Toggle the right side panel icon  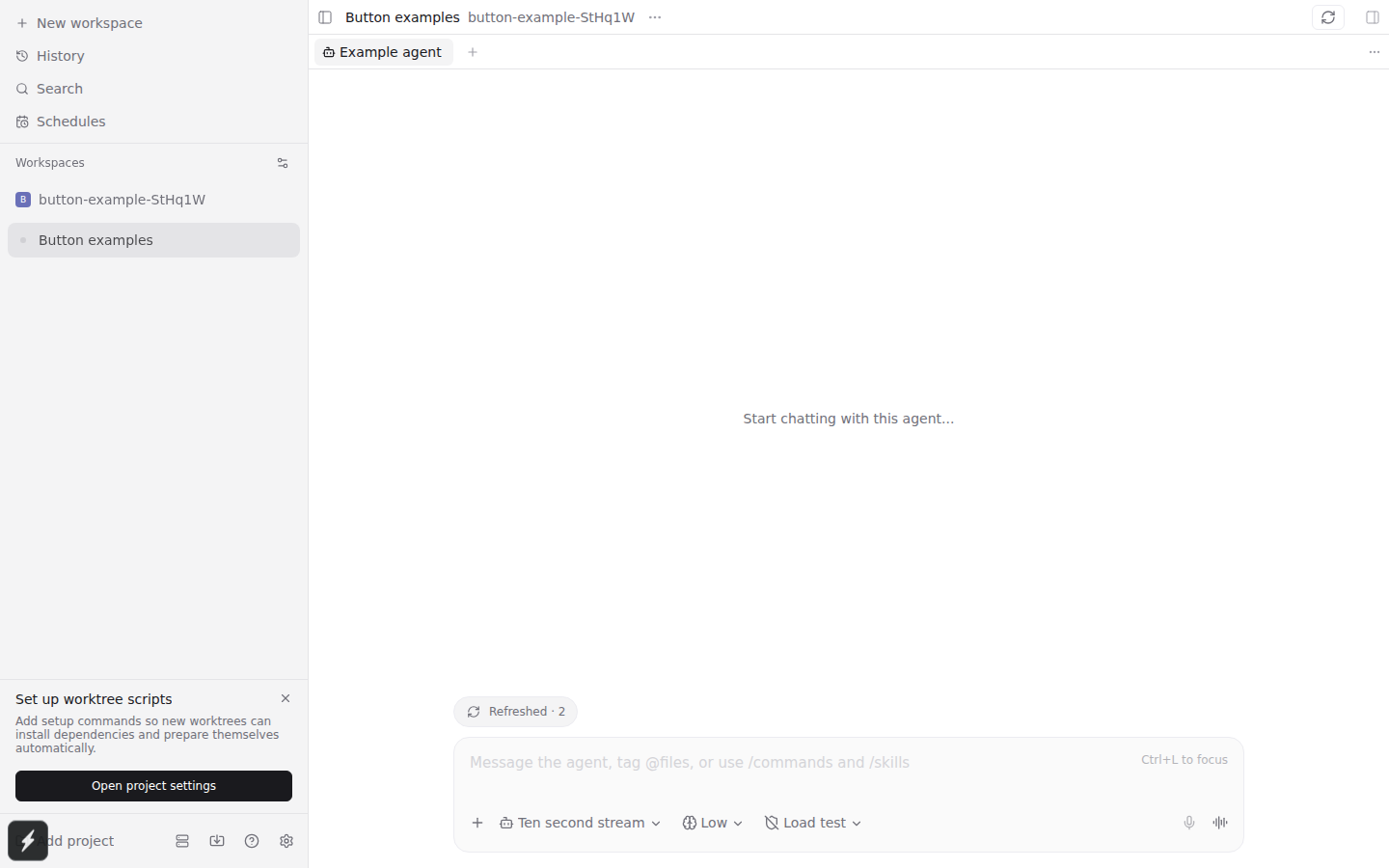(1373, 17)
